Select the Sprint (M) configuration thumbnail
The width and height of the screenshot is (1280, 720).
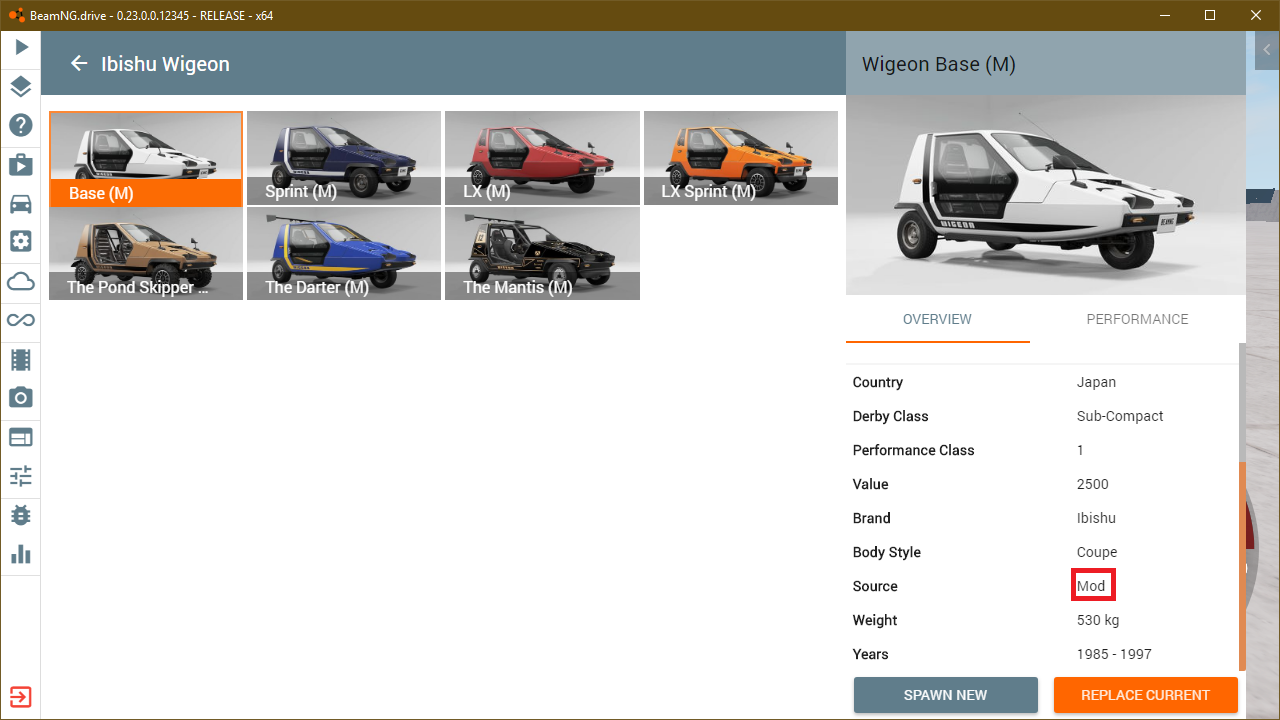coord(344,158)
